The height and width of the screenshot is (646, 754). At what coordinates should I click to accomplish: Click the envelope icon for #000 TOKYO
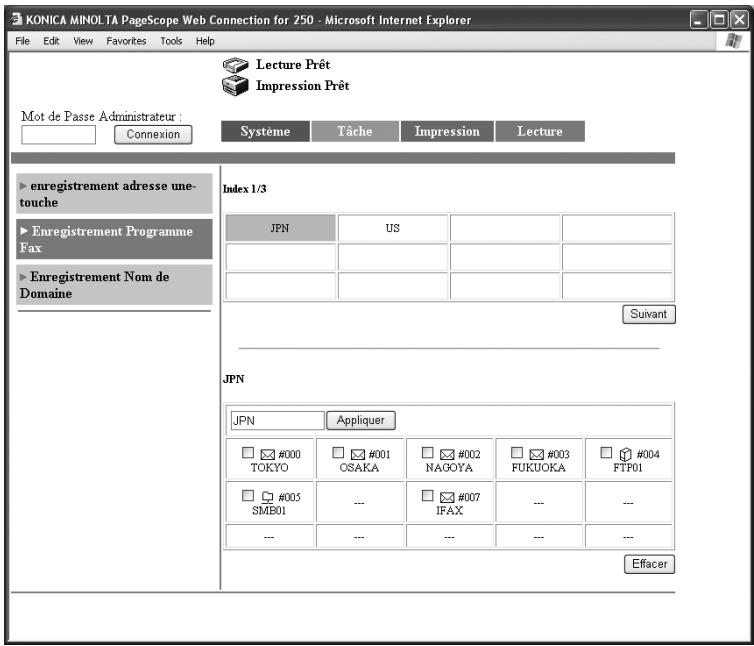(267, 454)
